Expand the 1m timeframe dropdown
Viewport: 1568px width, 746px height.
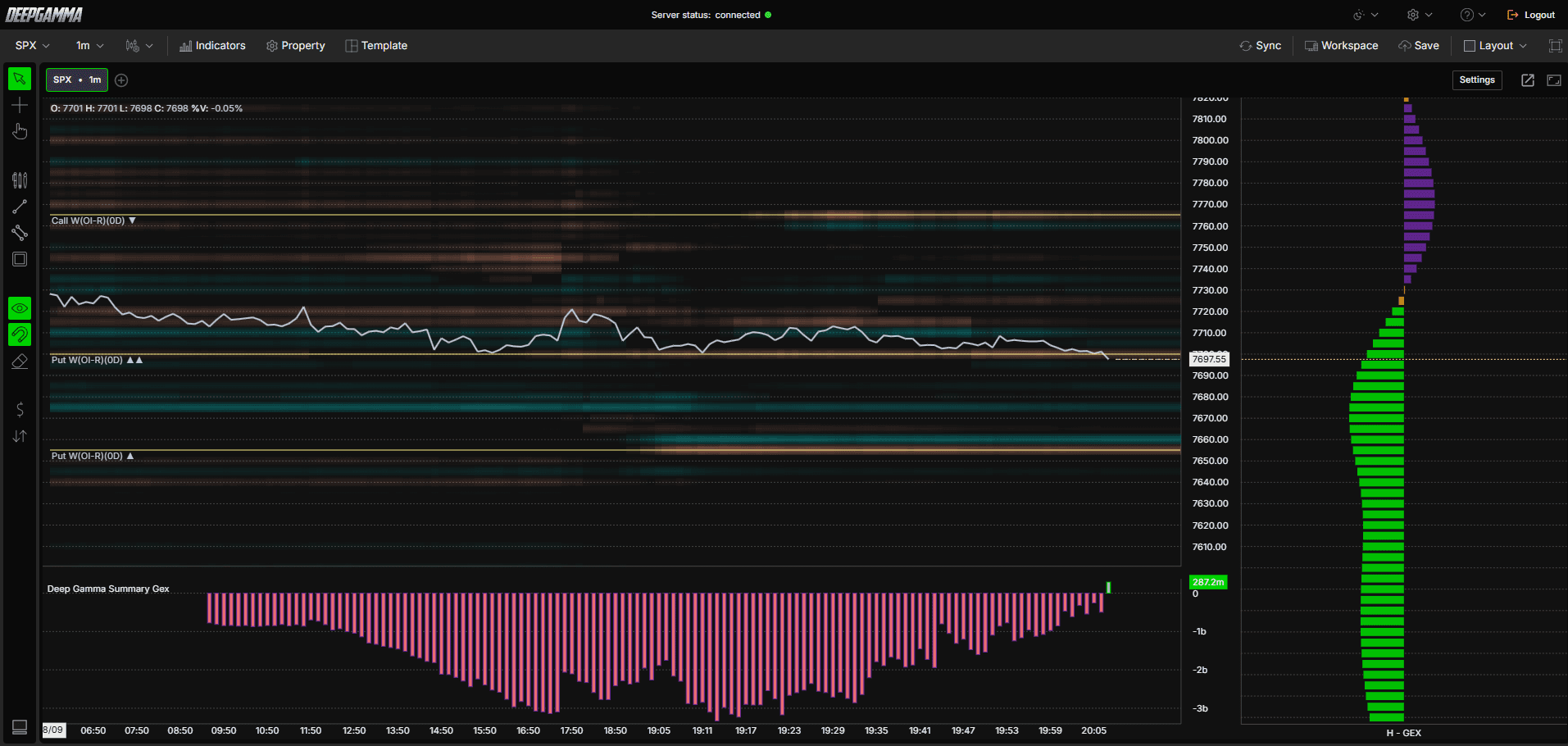point(89,46)
